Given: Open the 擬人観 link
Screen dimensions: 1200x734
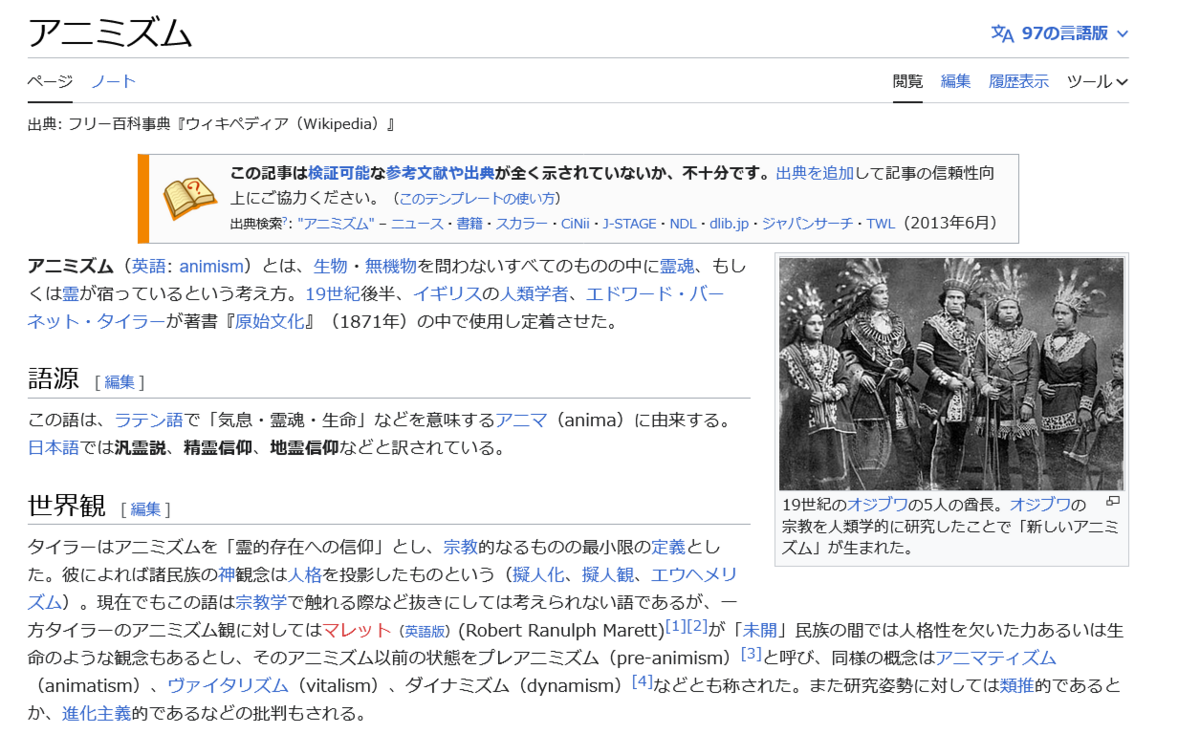Looking at the screenshot, I should pyautogui.click(x=607, y=575).
